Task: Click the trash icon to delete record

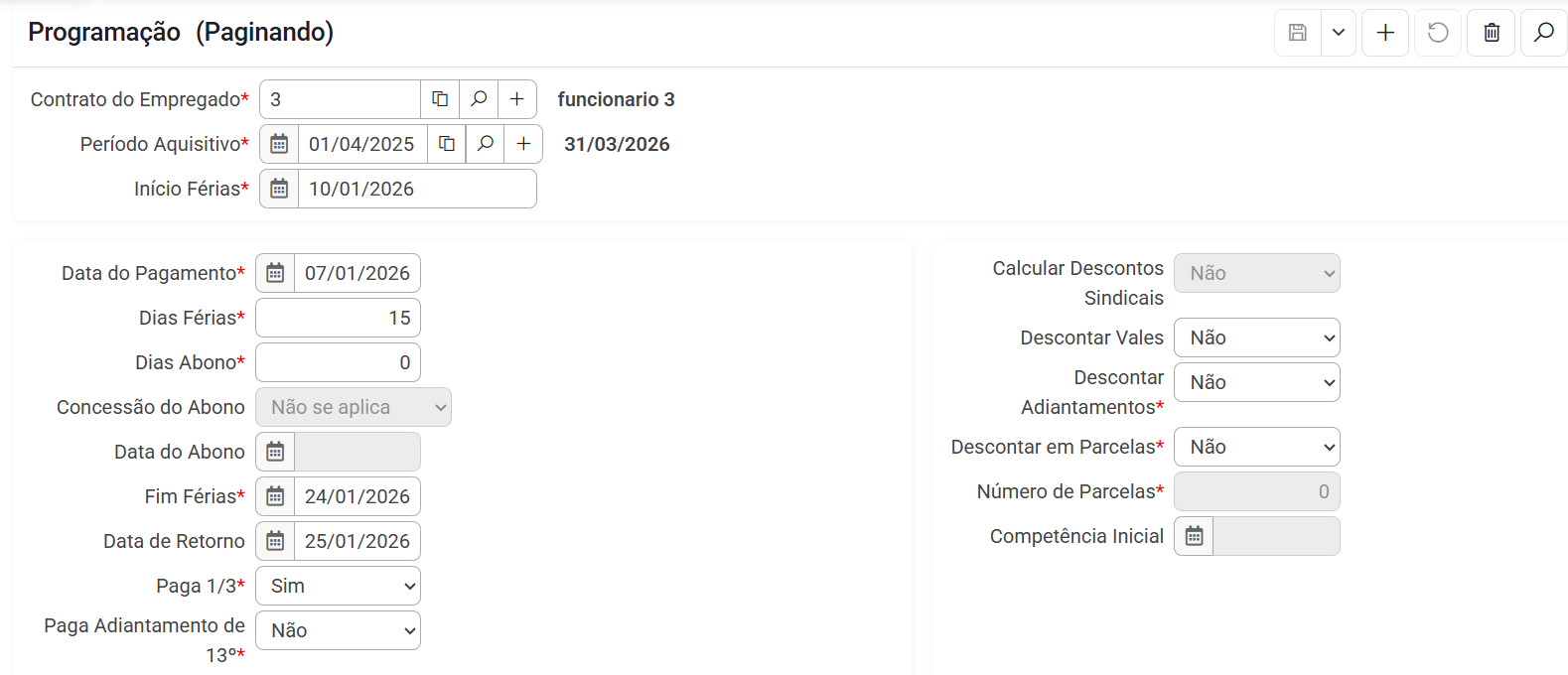Action: (x=1491, y=33)
